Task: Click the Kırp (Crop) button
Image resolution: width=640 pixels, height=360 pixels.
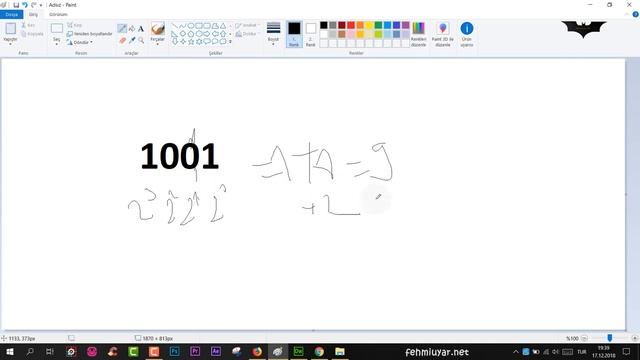Action: [x=74, y=25]
